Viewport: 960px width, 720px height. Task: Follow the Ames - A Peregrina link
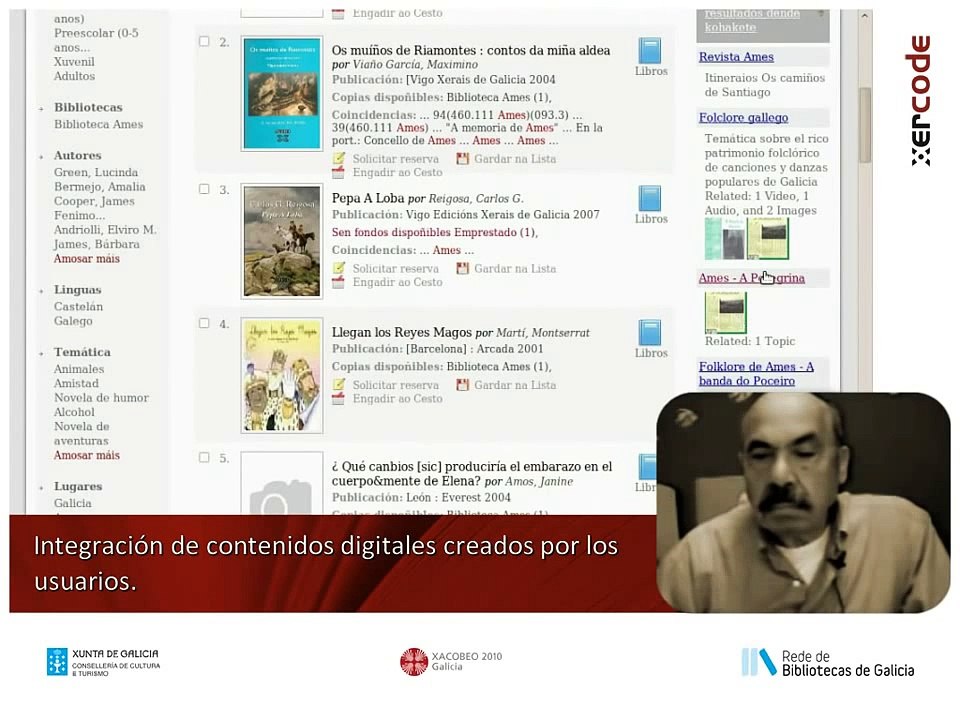(x=751, y=278)
